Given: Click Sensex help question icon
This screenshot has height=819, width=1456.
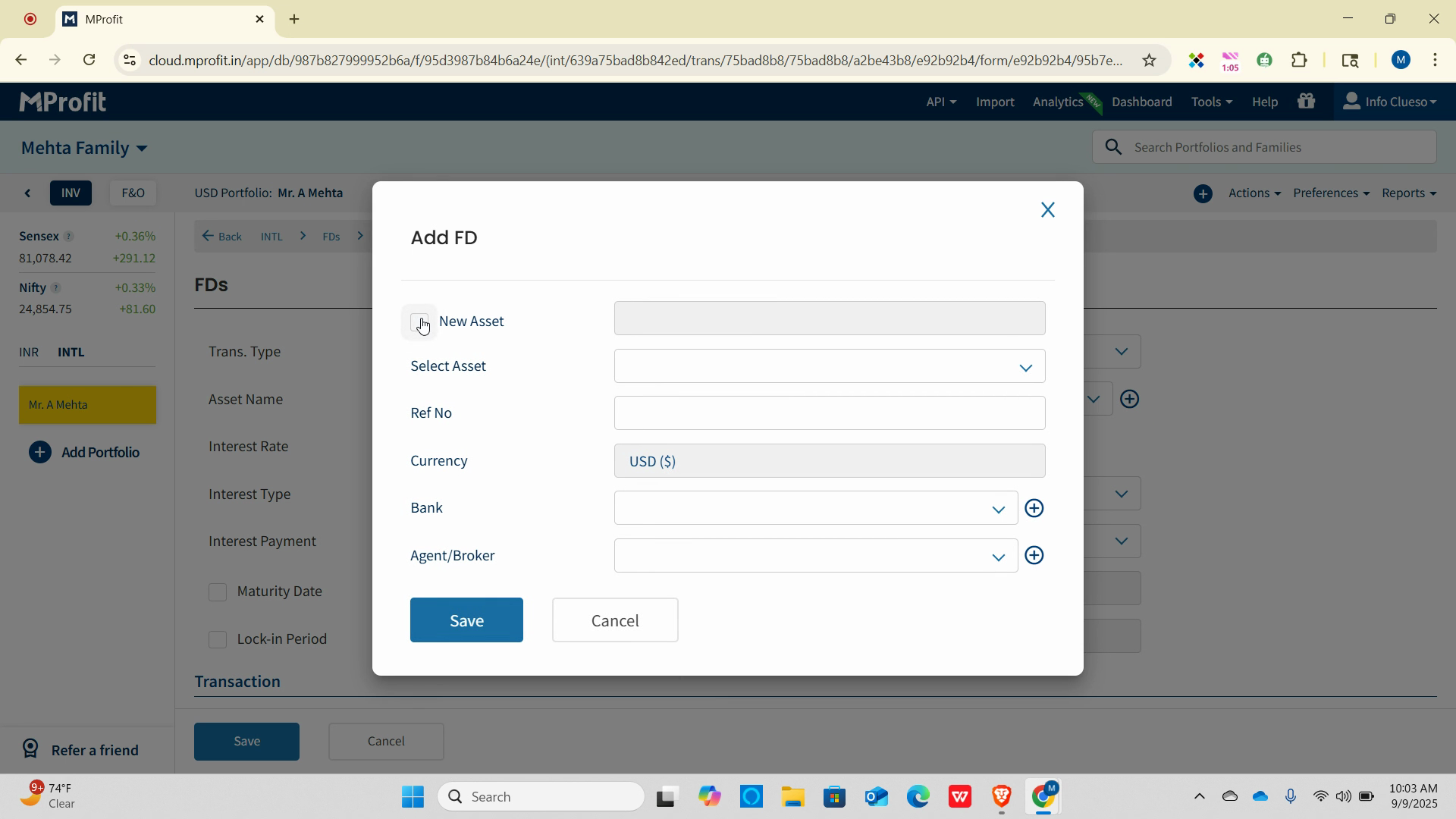Looking at the screenshot, I should point(68,237).
